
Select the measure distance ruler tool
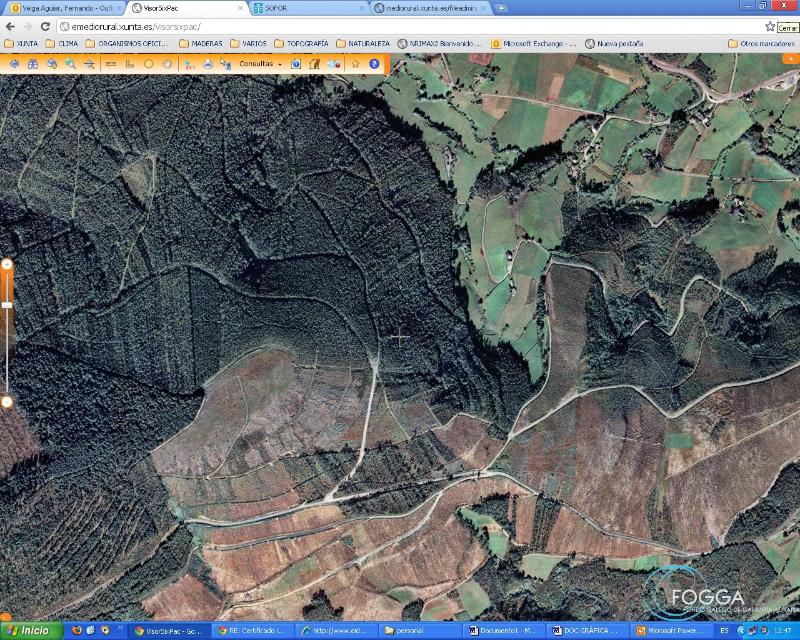(x=110, y=63)
